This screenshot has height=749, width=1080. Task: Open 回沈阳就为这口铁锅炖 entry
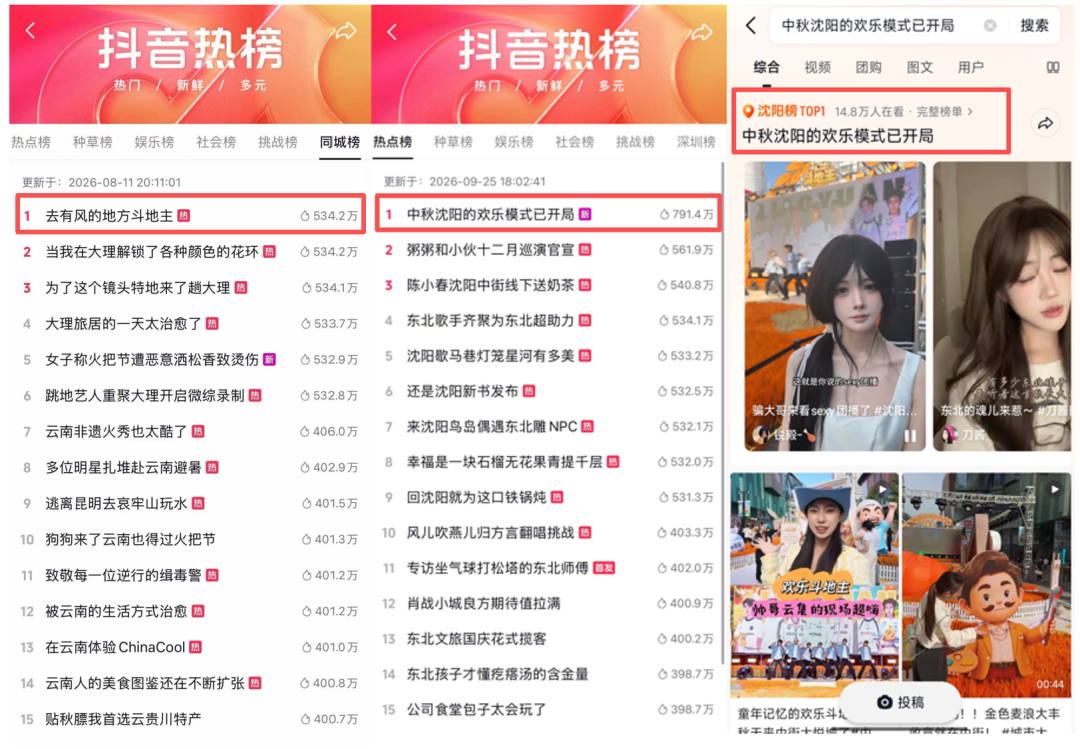548,497
